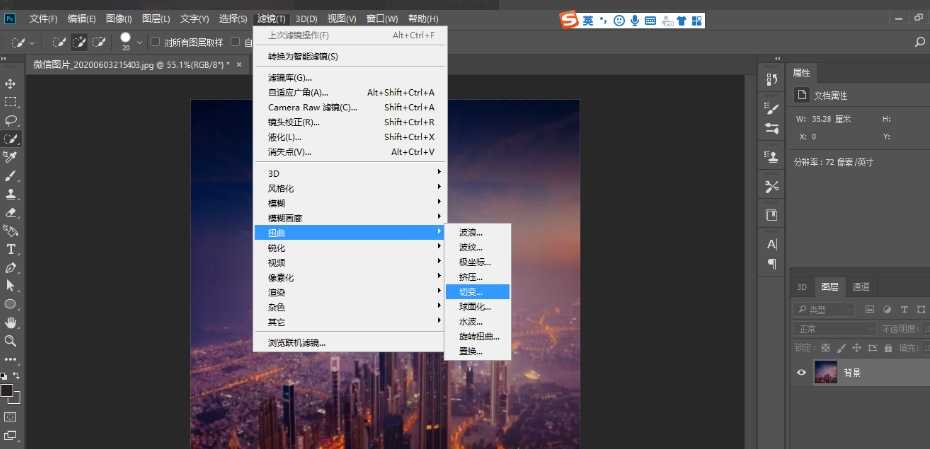This screenshot has height=449, width=930.
Task: Select the Rectangular Marquee tool
Action: click(11, 101)
